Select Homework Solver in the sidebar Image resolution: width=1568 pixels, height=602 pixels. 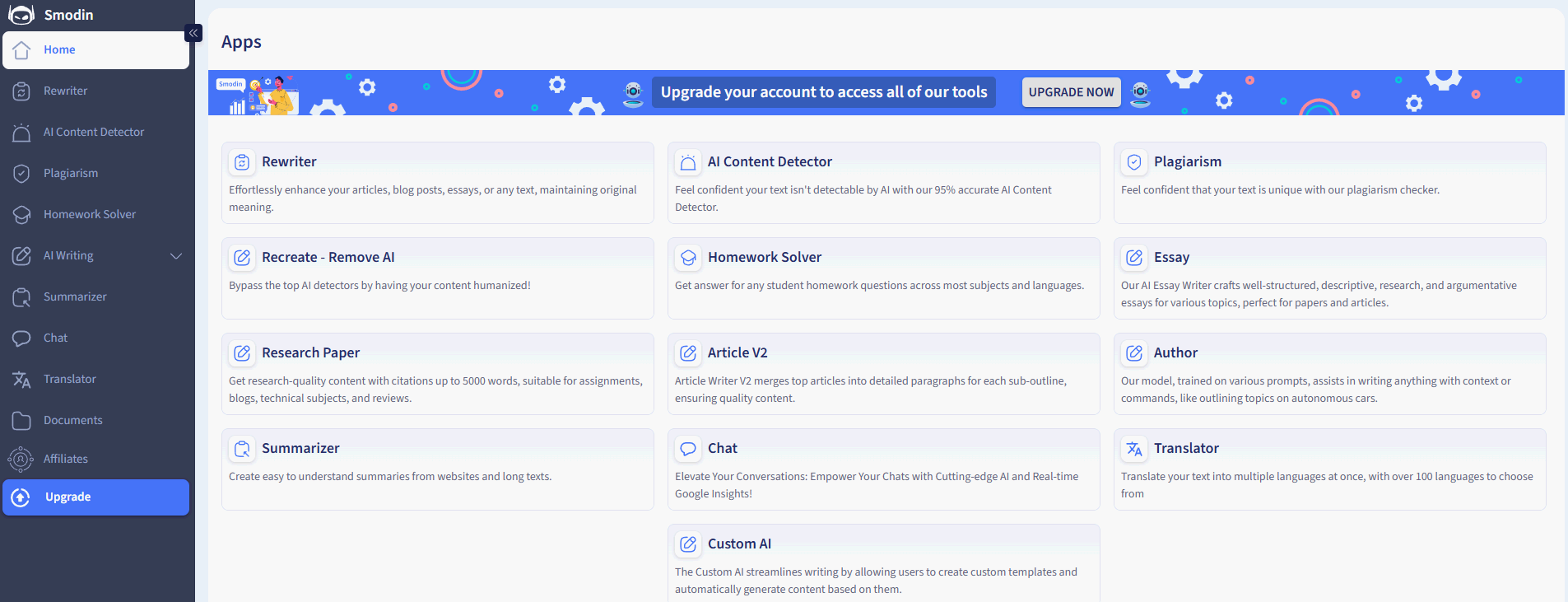[x=96, y=215]
